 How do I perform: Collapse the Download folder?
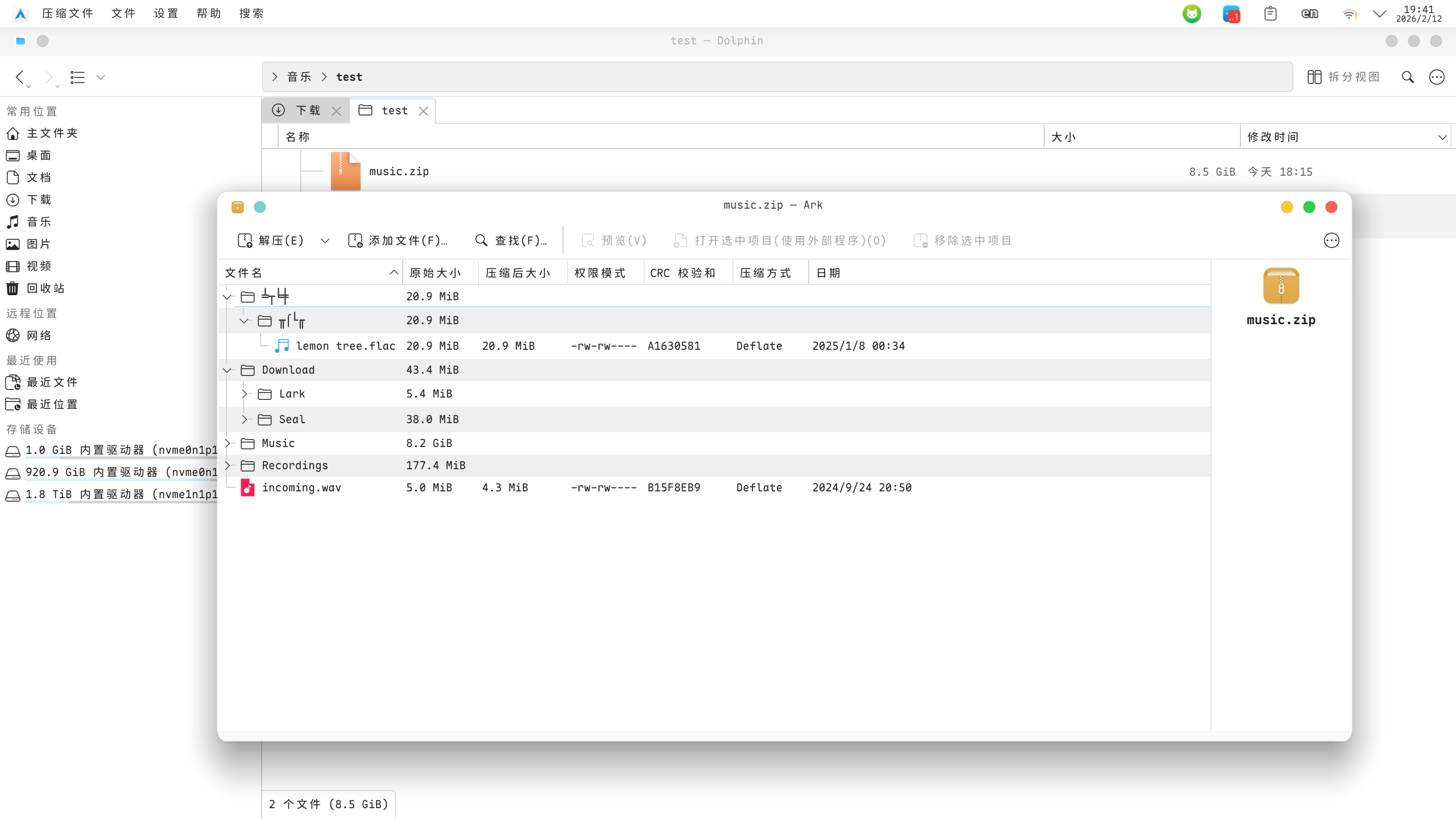[x=227, y=370]
